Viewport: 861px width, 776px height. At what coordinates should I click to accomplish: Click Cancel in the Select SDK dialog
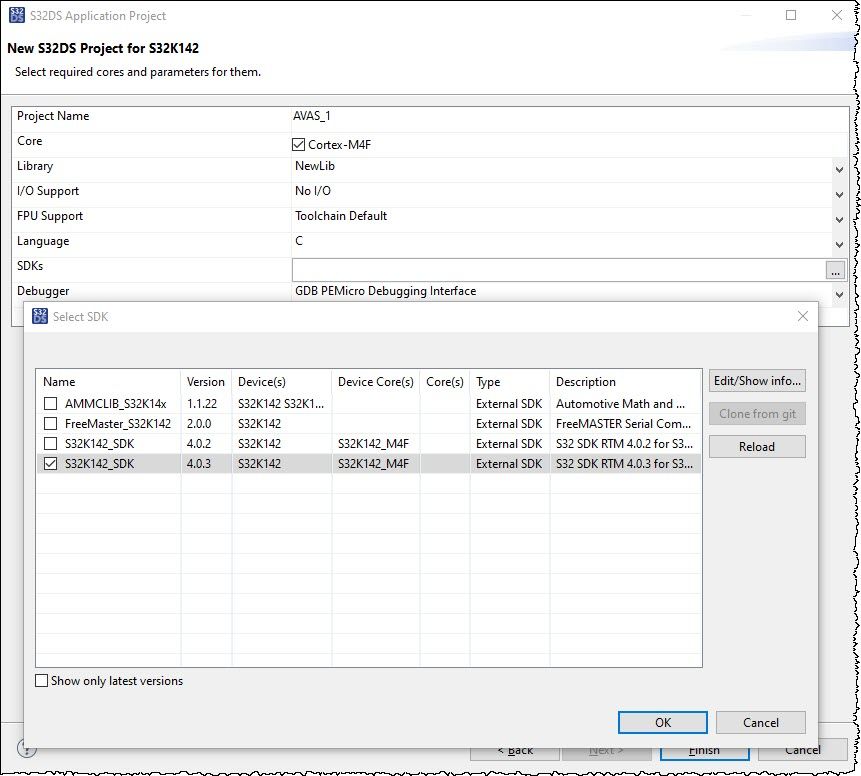[761, 722]
